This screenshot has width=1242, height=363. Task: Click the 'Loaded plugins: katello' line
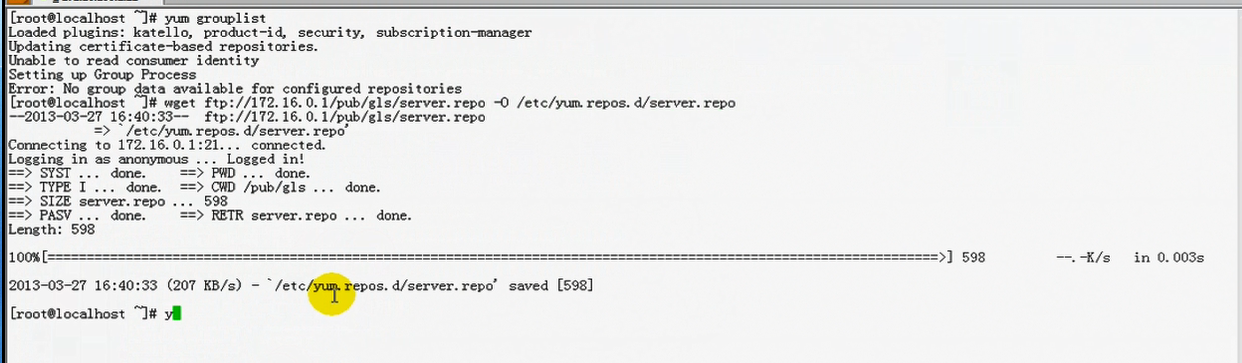(270, 33)
